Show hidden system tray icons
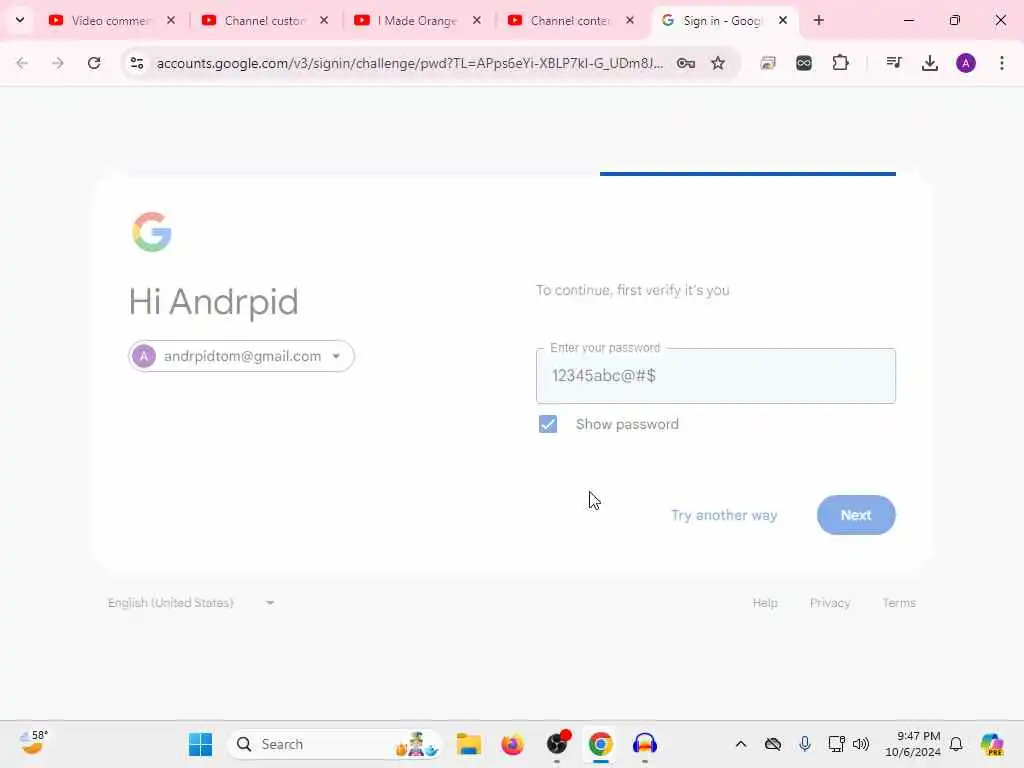The height and width of the screenshot is (768, 1024). [741, 744]
